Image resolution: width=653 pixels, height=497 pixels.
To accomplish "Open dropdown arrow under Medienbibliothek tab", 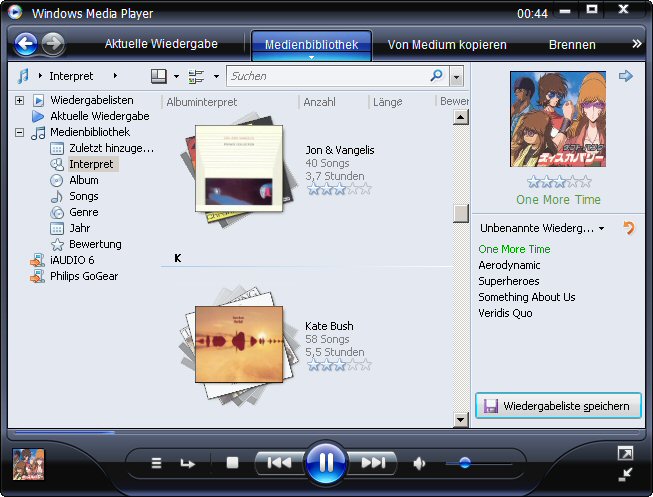I will pos(312,57).
